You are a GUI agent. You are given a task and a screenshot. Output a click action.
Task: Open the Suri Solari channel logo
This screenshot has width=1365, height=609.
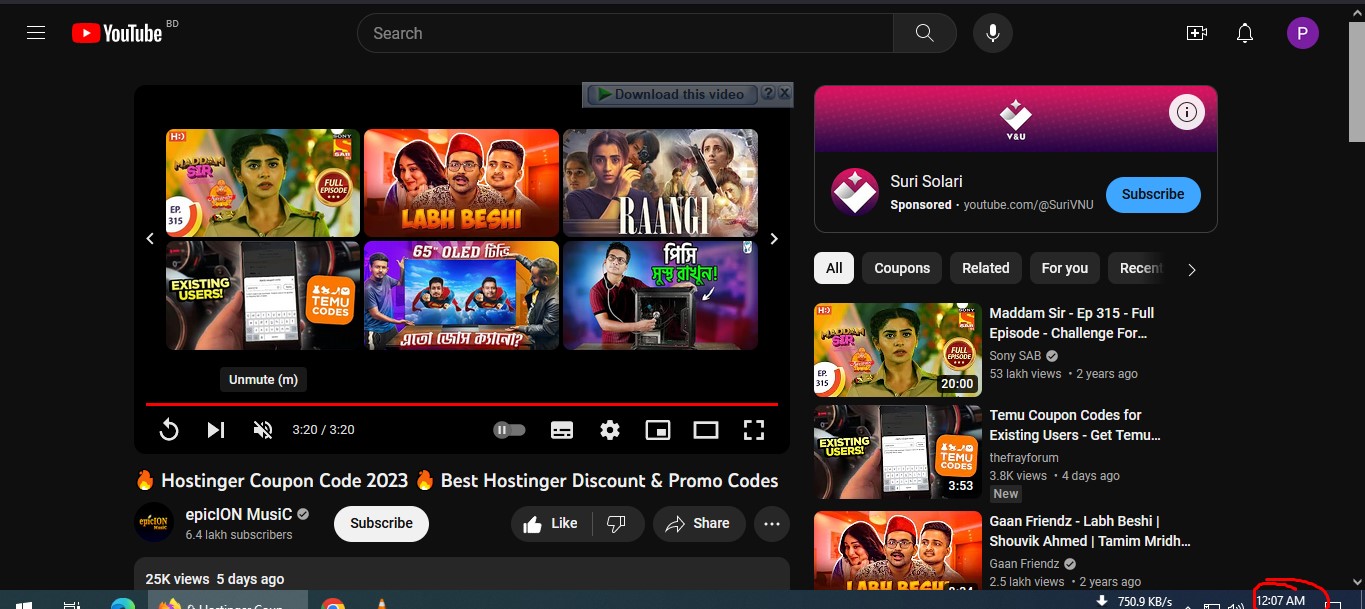pyautogui.click(x=855, y=192)
